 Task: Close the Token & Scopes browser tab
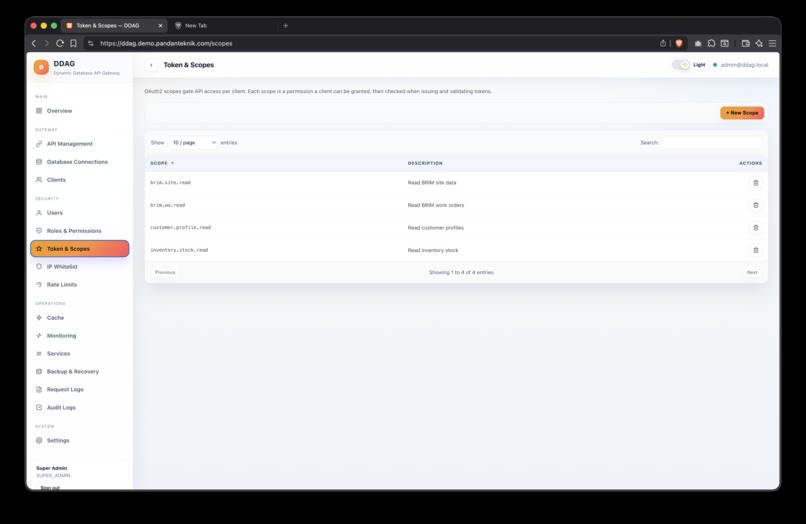(x=160, y=25)
